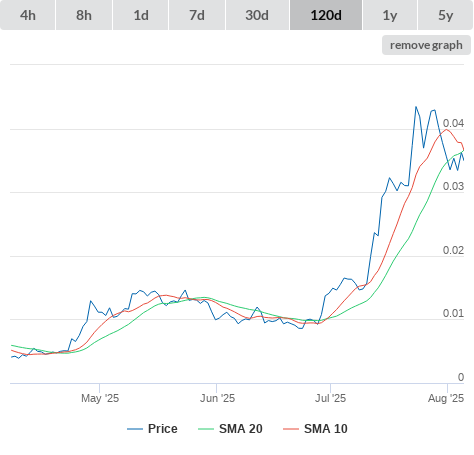Click the Aug '25 axis label

[446, 398]
